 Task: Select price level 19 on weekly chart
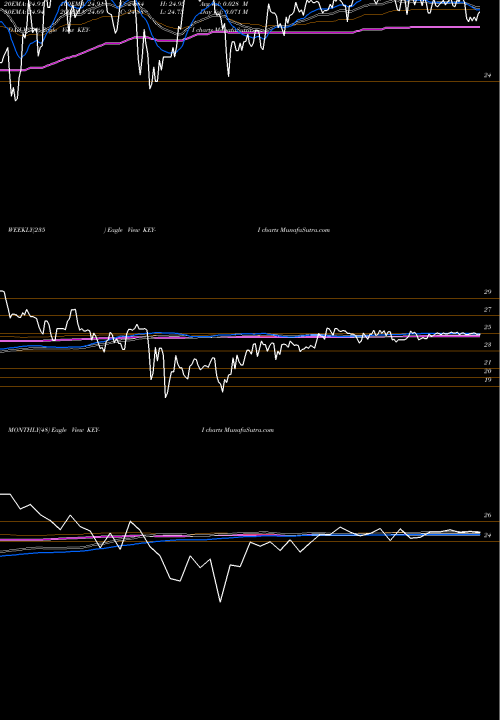[x=487, y=380]
